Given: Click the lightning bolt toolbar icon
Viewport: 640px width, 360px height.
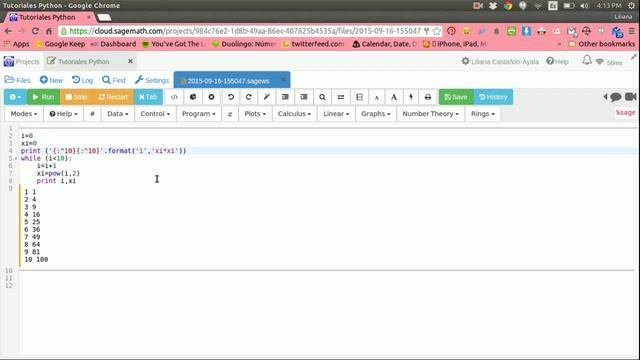Looking at the screenshot, I should click(411, 97).
